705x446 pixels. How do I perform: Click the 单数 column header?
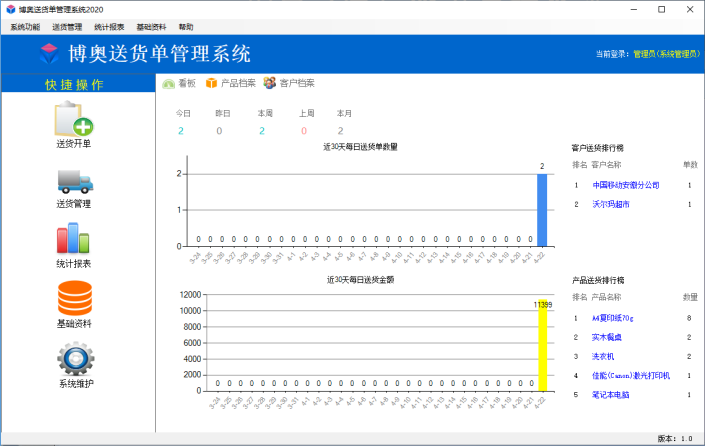point(690,165)
